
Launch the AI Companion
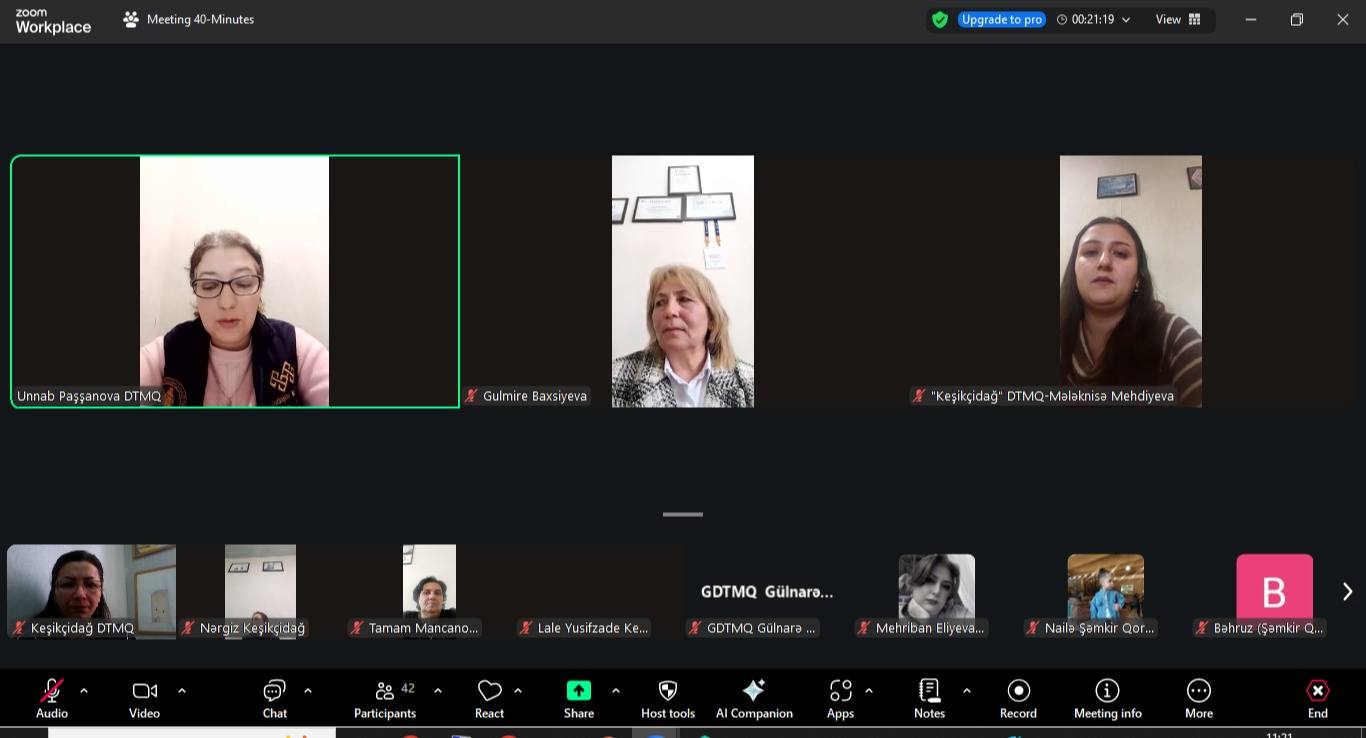pyautogui.click(x=754, y=698)
